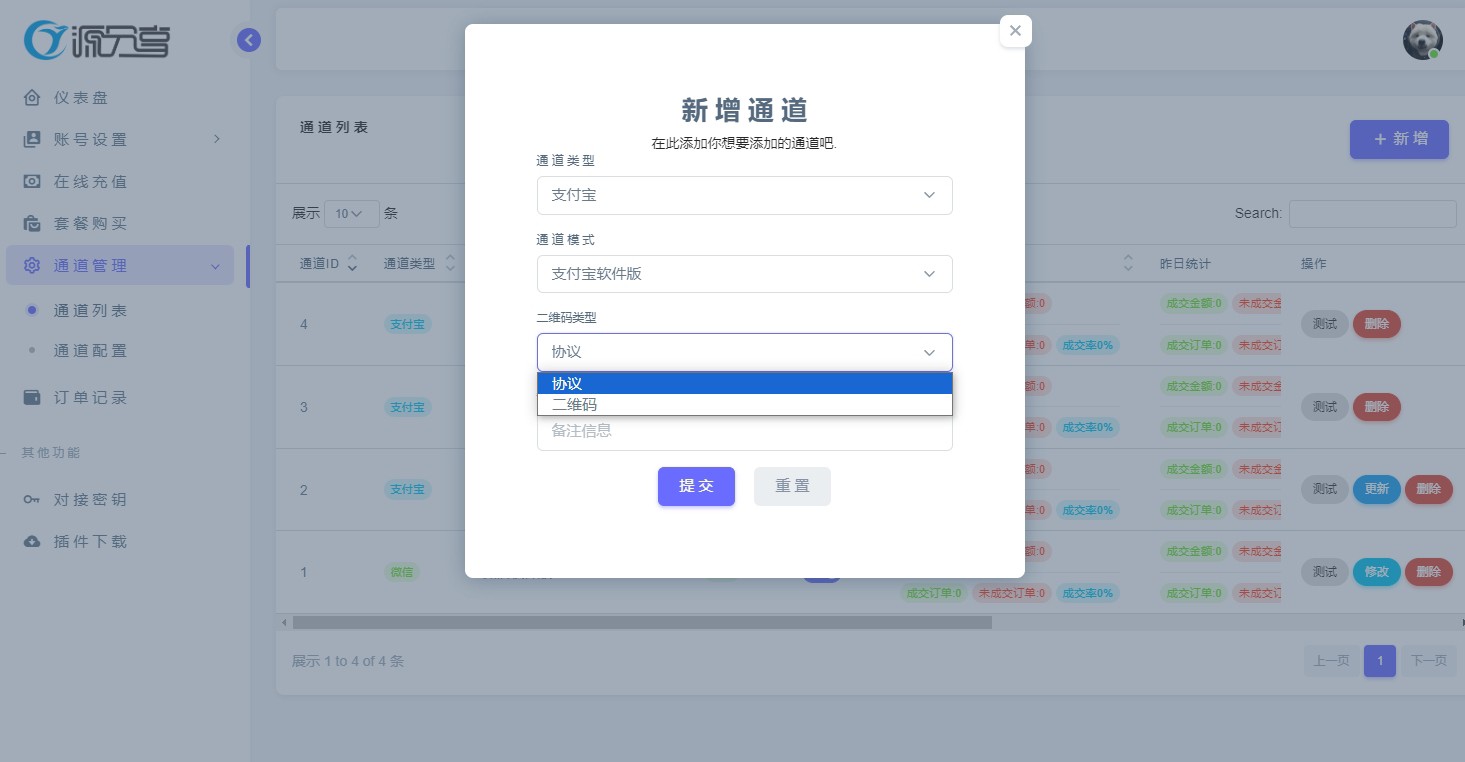Viewport: 1465px width, 762px height.
Task: Delete channel ID 2 with 删除
Action: [1429, 489]
